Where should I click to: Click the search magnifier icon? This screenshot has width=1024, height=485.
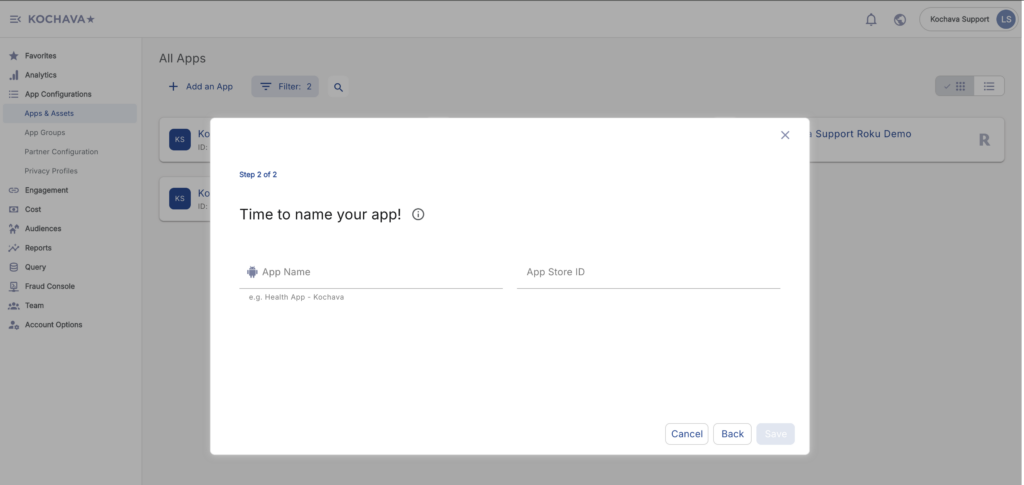[x=338, y=87]
